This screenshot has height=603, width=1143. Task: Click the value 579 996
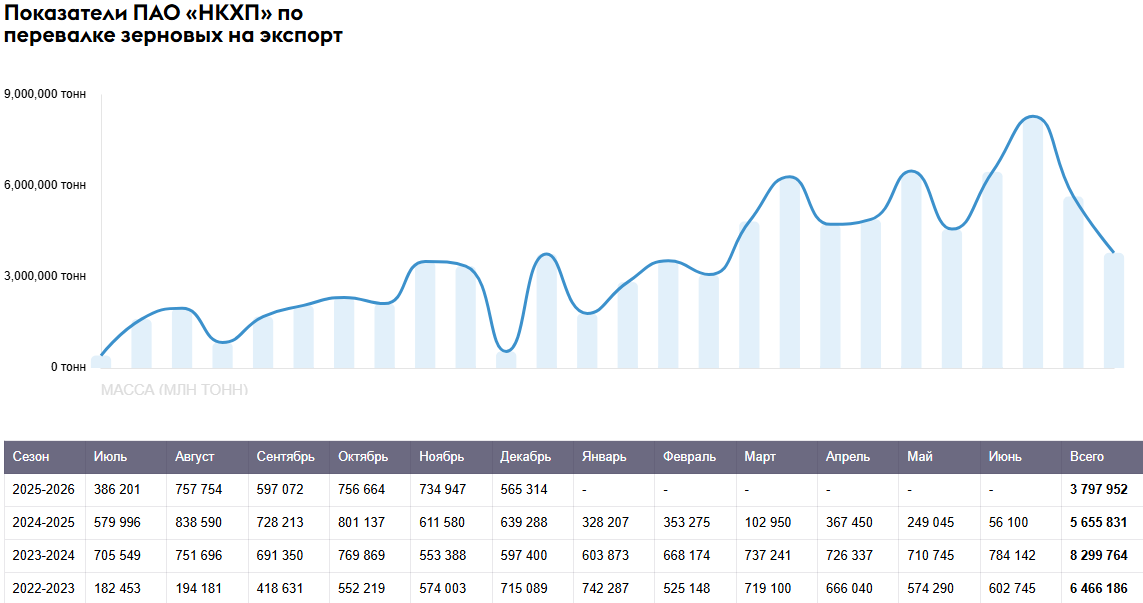point(117,522)
